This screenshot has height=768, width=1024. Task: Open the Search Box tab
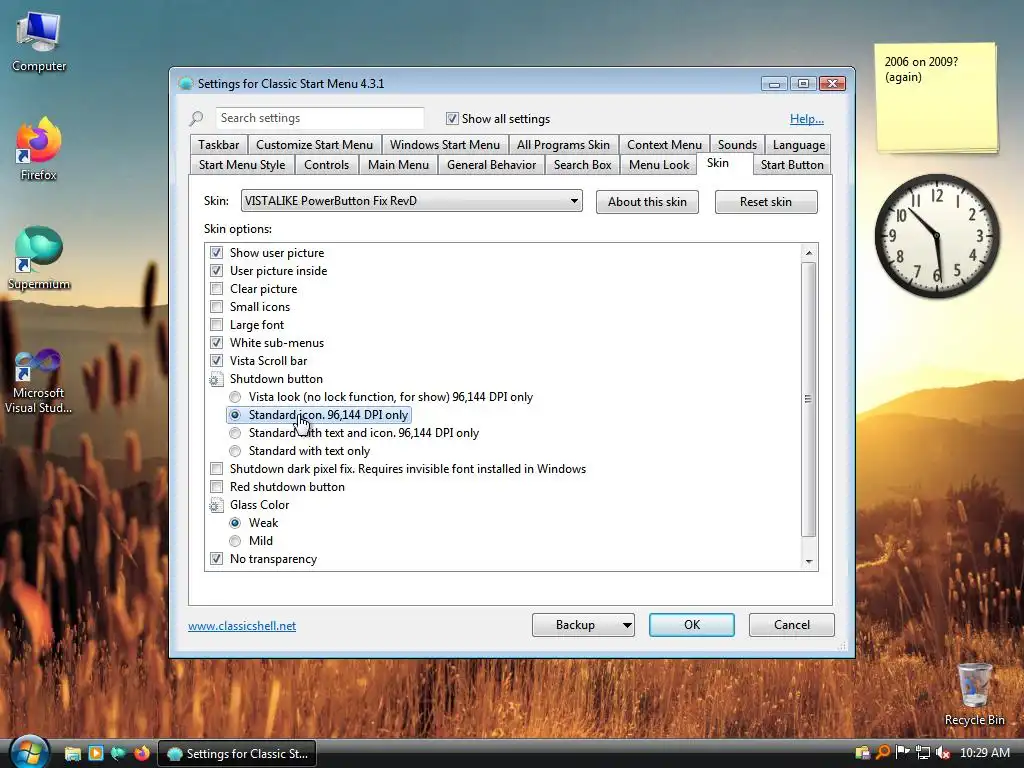point(583,165)
